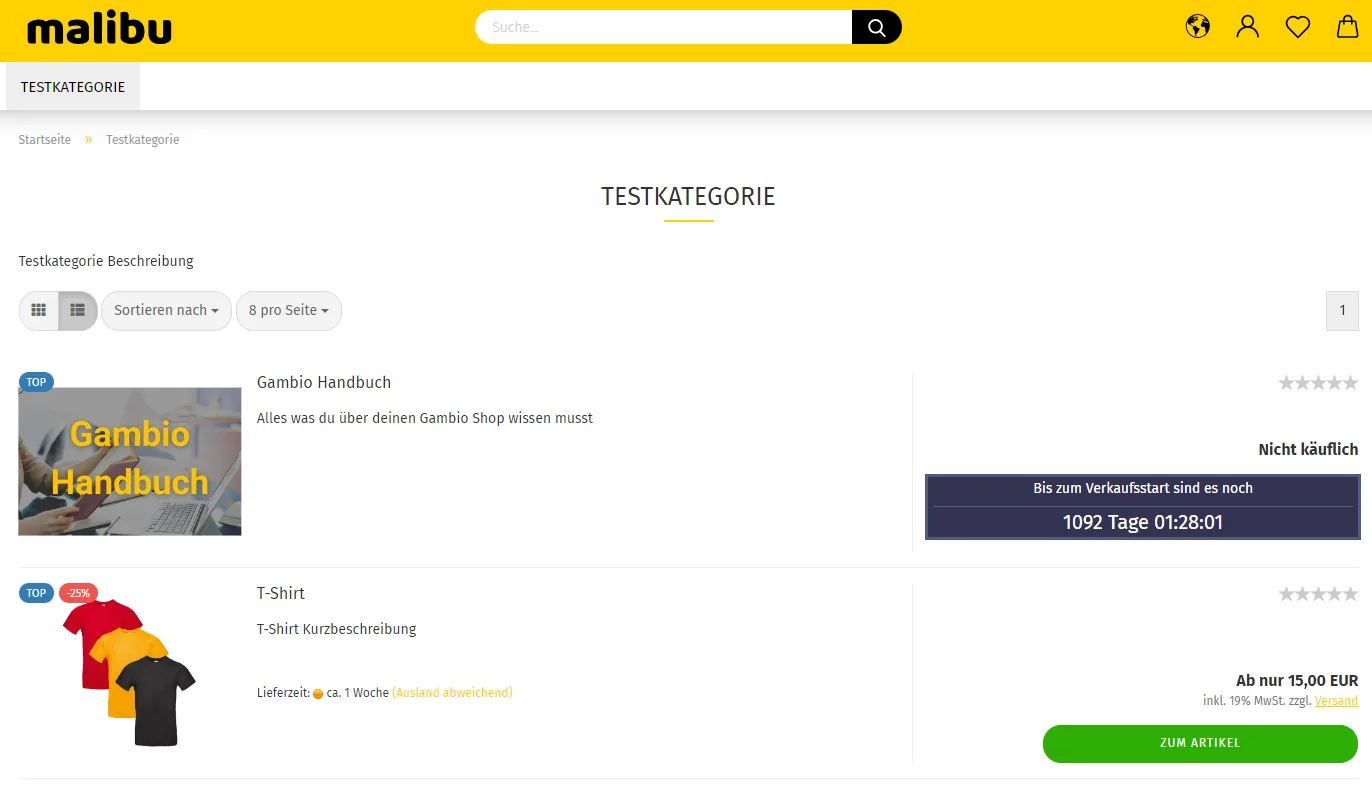Open the 8 pro Seite dropdown

[289, 311]
